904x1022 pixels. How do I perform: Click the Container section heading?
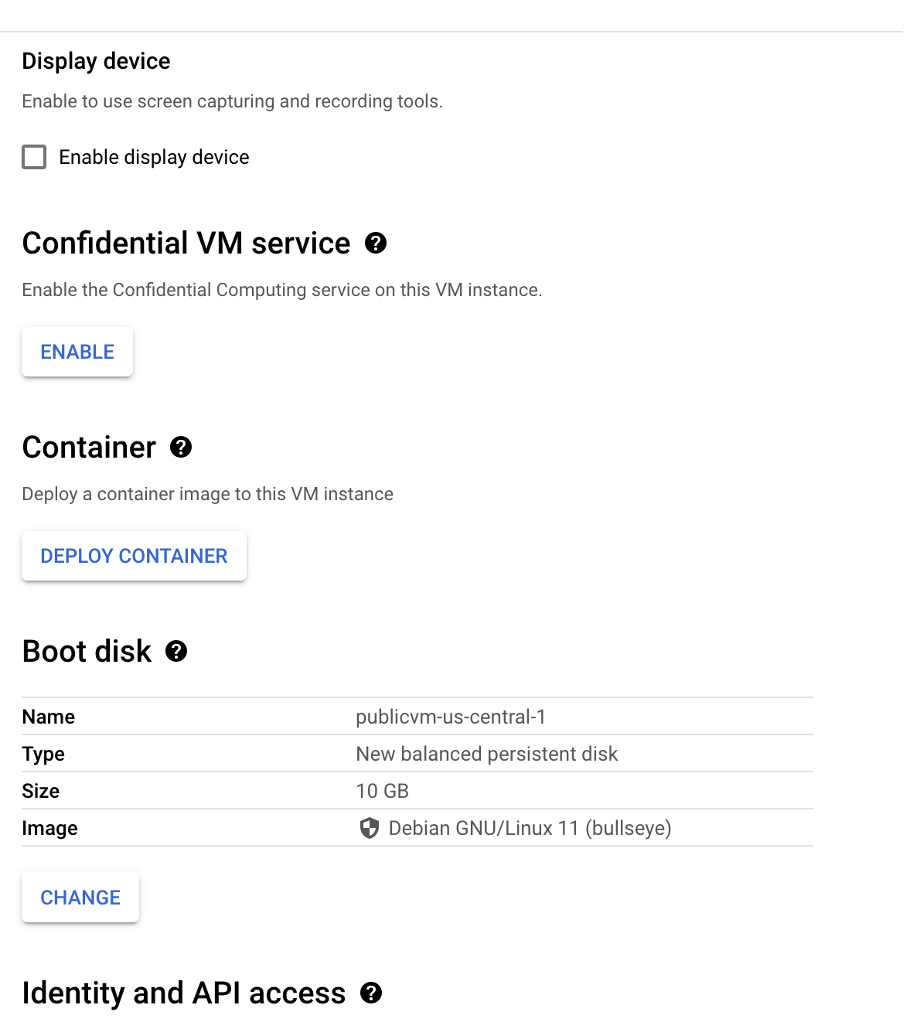(89, 447)
